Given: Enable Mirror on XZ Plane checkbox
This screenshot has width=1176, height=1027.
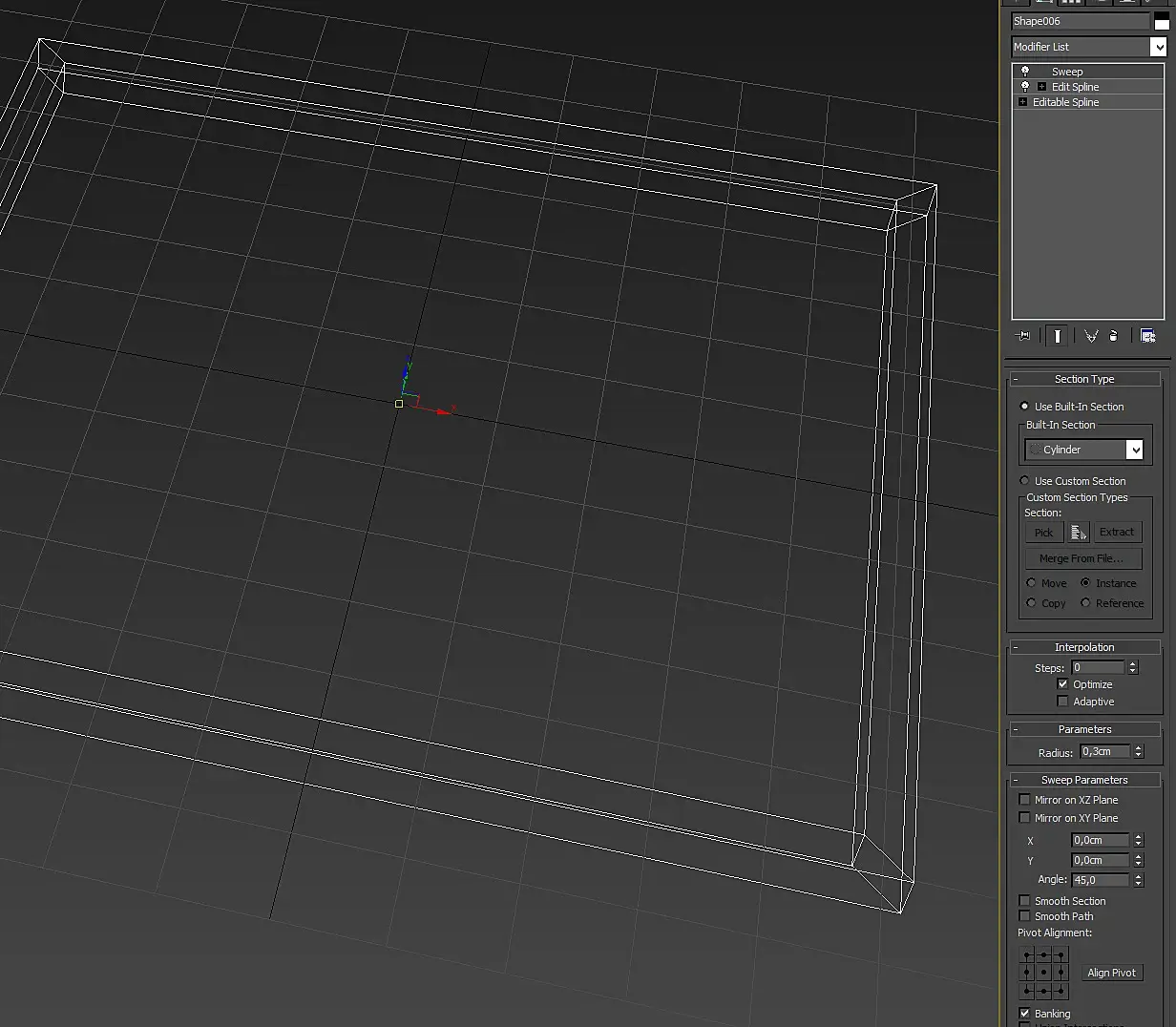Looking at the screenshot, I should (x=1025, y=800).
